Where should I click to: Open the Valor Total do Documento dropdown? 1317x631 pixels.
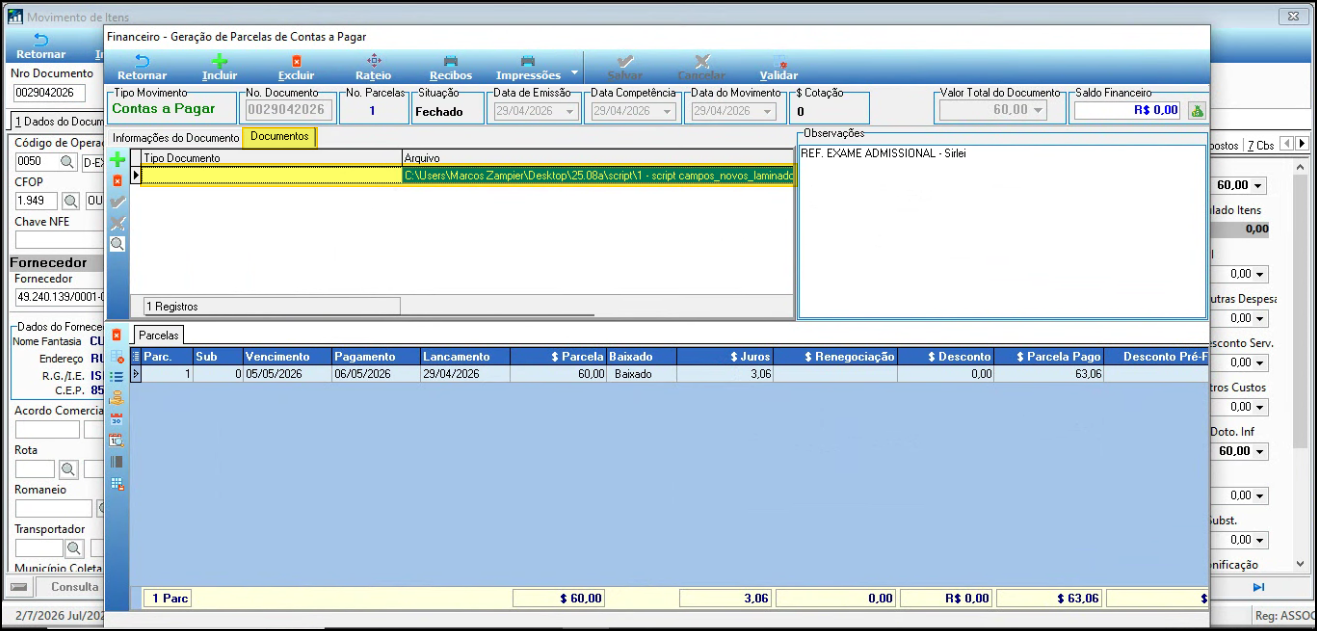[1038, 110]
